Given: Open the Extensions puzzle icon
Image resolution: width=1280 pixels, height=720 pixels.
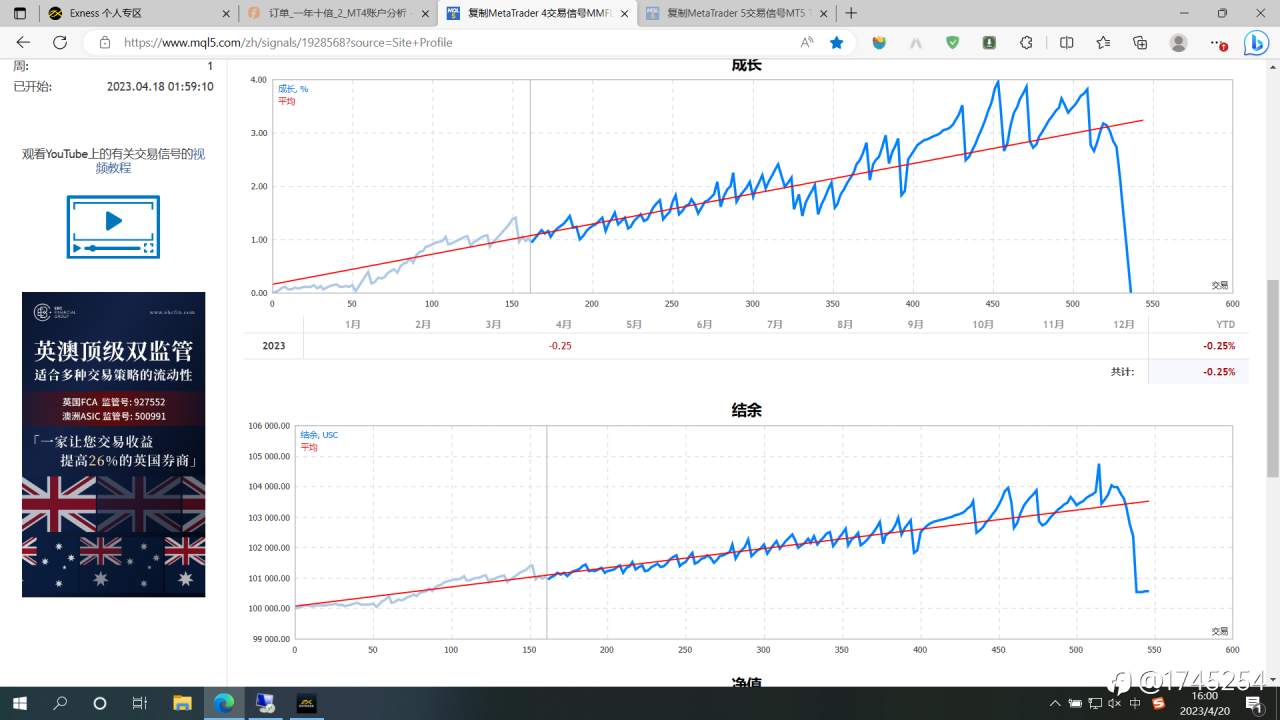Looking at the screenshot, I should point(1026,43).
